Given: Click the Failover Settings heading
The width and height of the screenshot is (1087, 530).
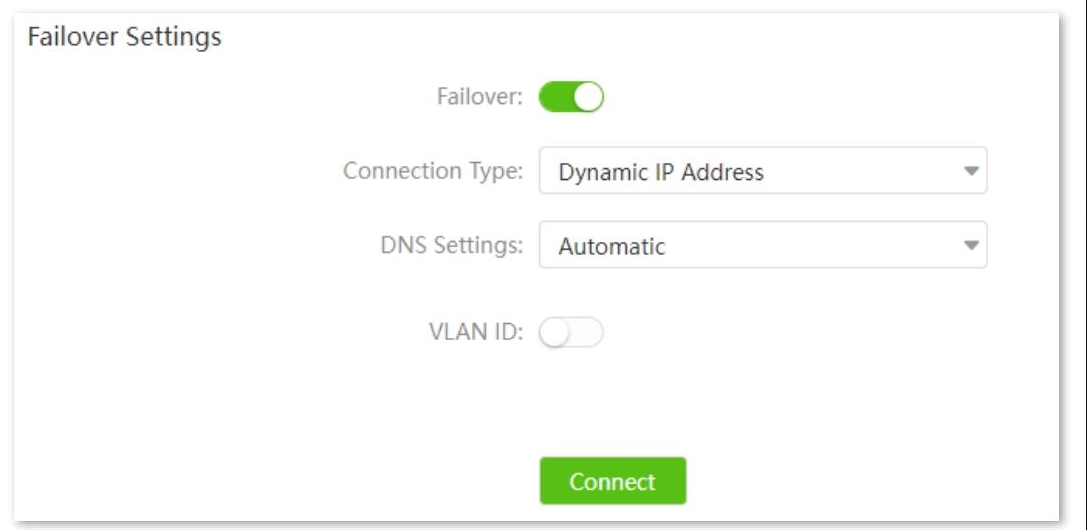Looking at the screenshot, I should click(124, 38).
